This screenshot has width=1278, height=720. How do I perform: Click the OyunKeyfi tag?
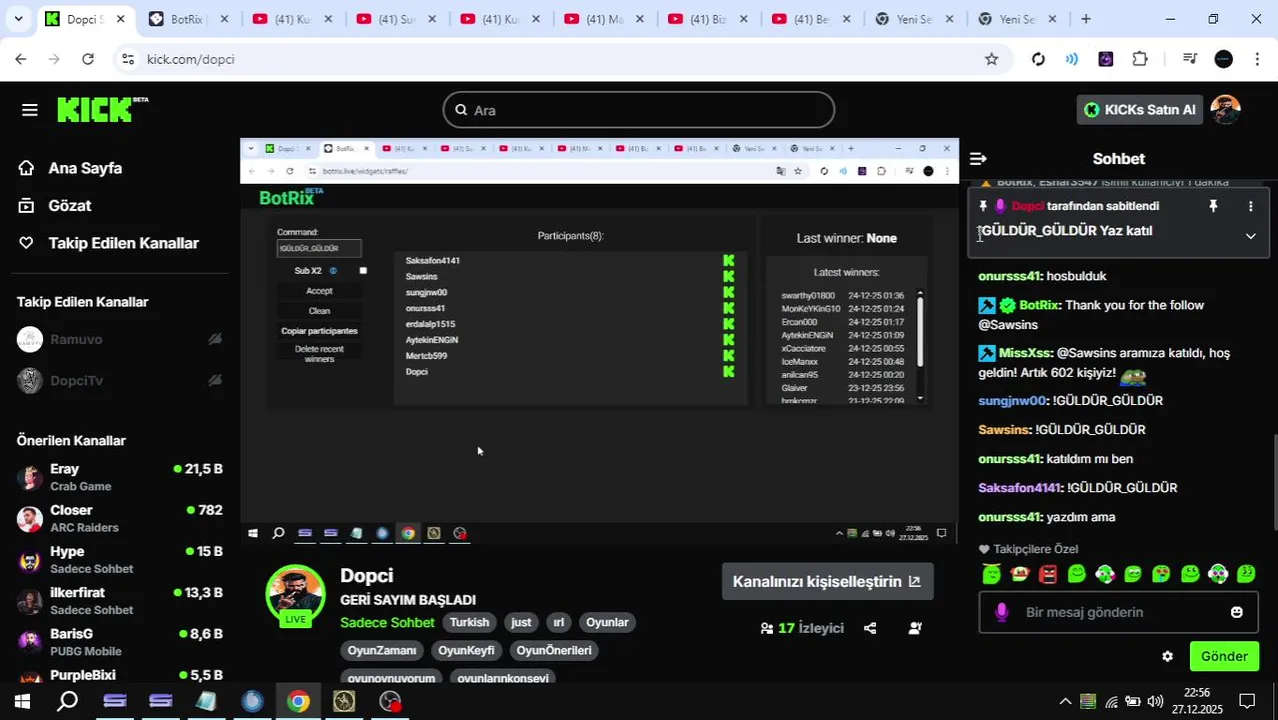(466, 650)
